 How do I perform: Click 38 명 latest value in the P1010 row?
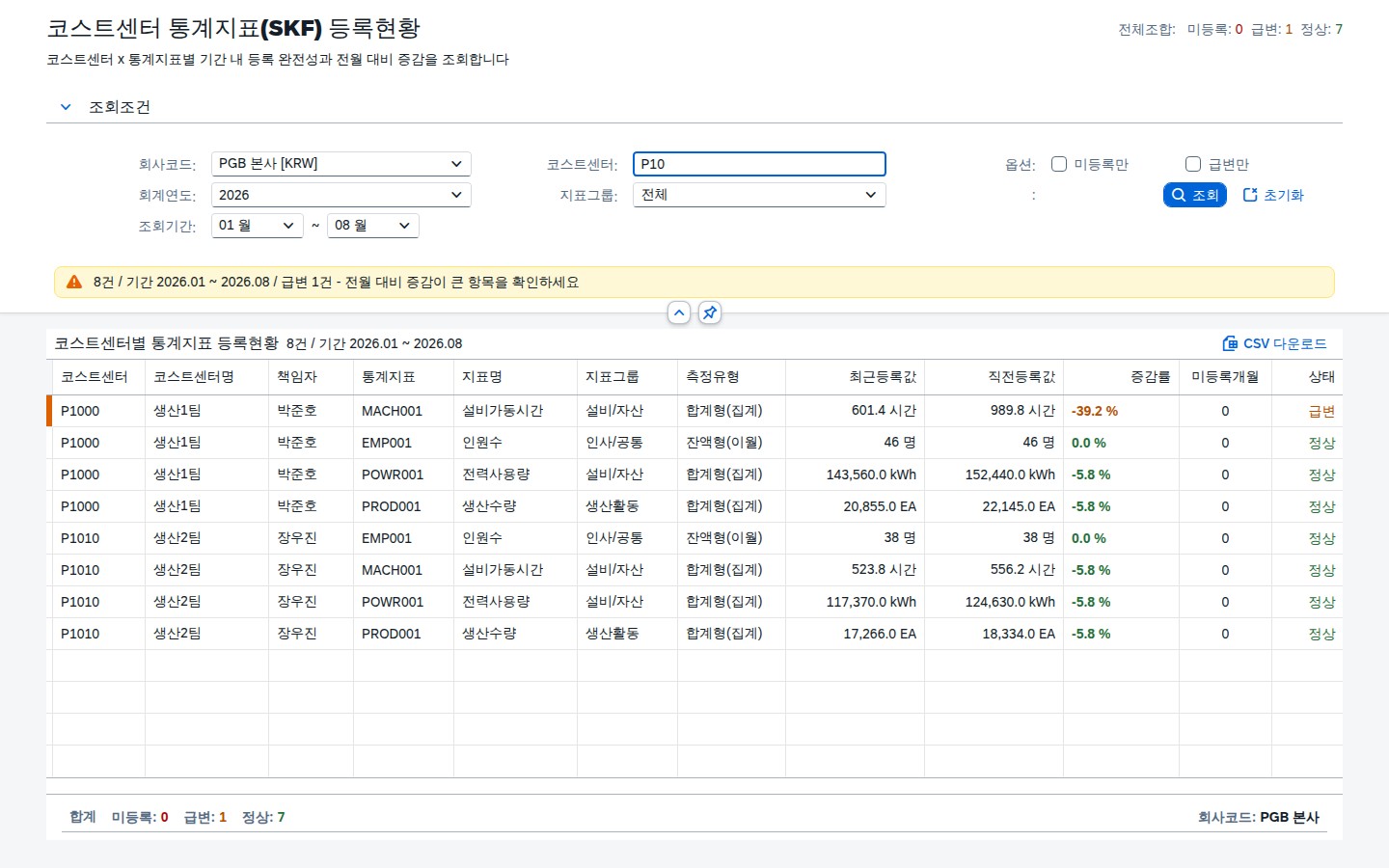(900, 538)
